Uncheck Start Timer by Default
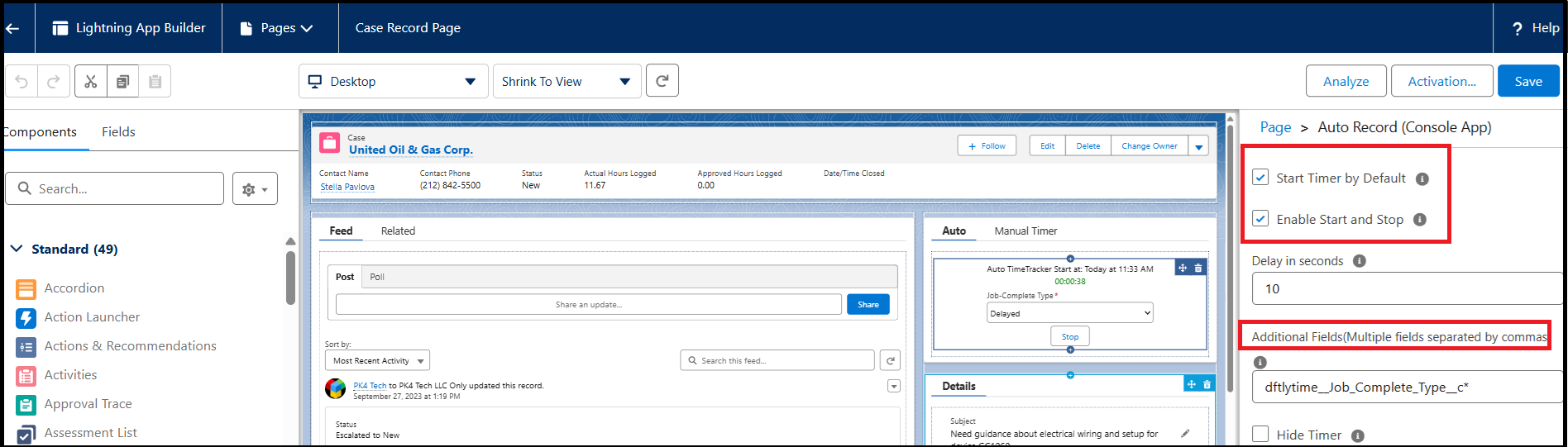The image size is (1568, 447). click(1260, 177)
